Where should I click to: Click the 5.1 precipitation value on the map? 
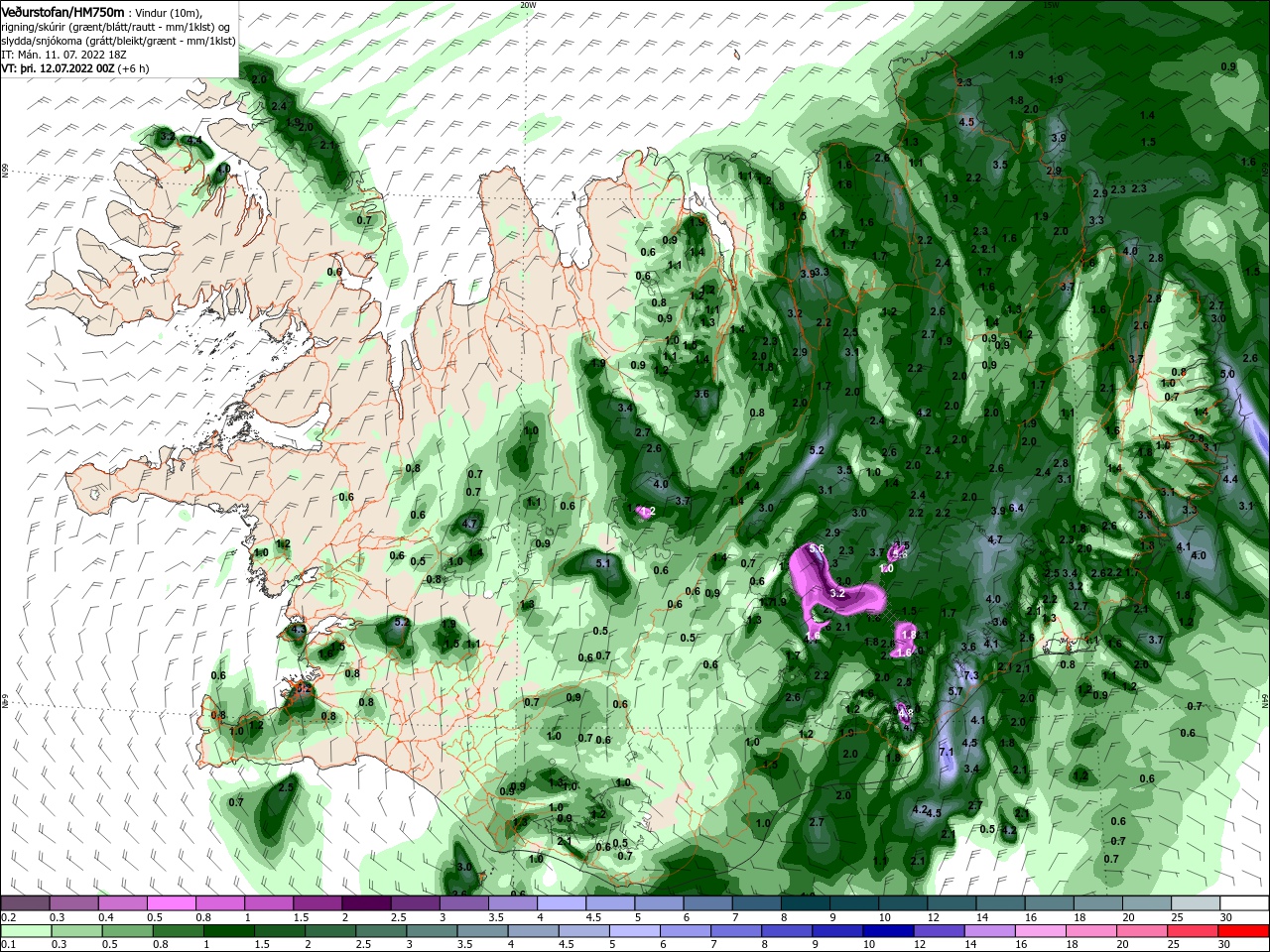(603, 564)
